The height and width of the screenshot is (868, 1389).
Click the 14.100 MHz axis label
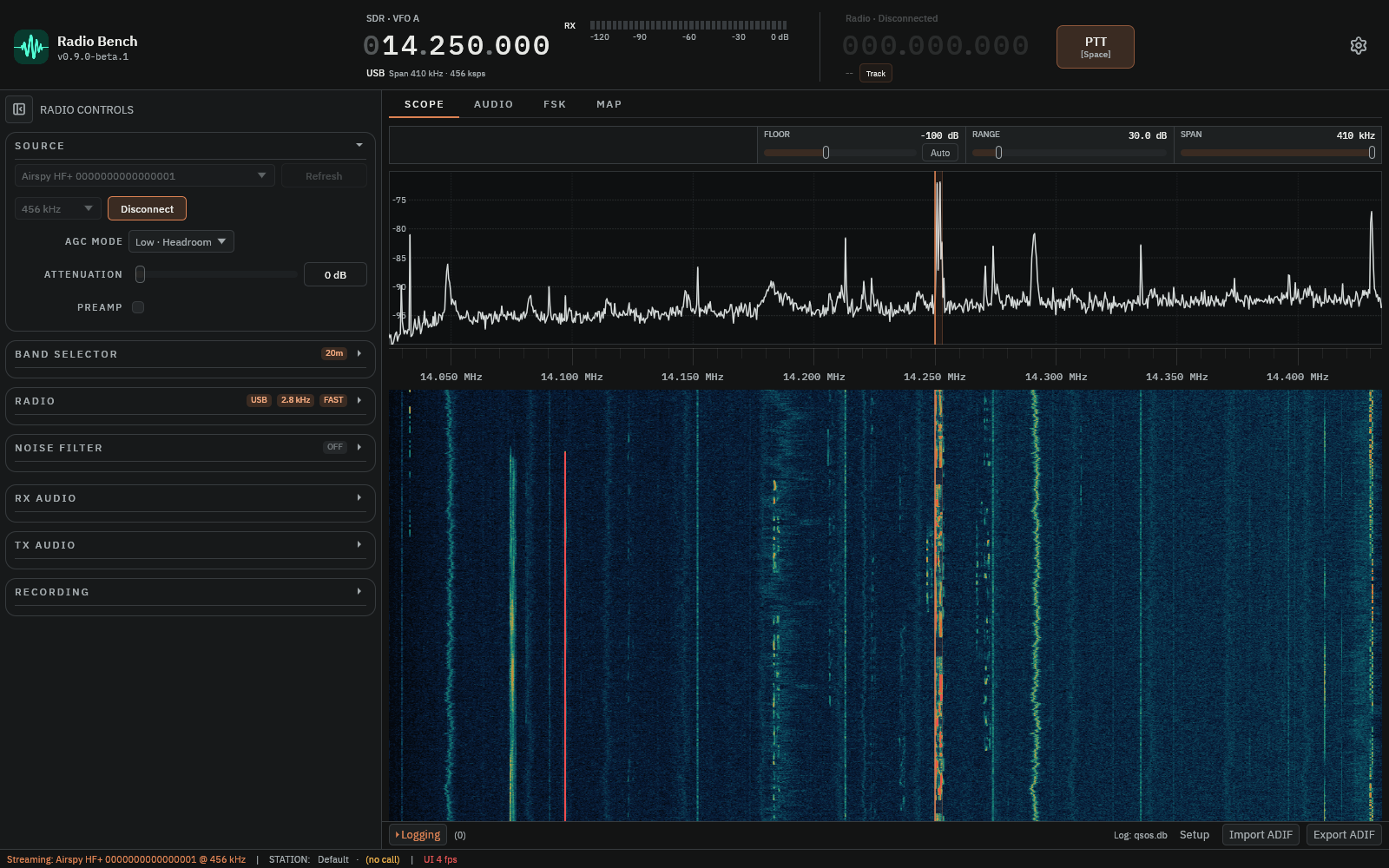[x=572, y=377]
